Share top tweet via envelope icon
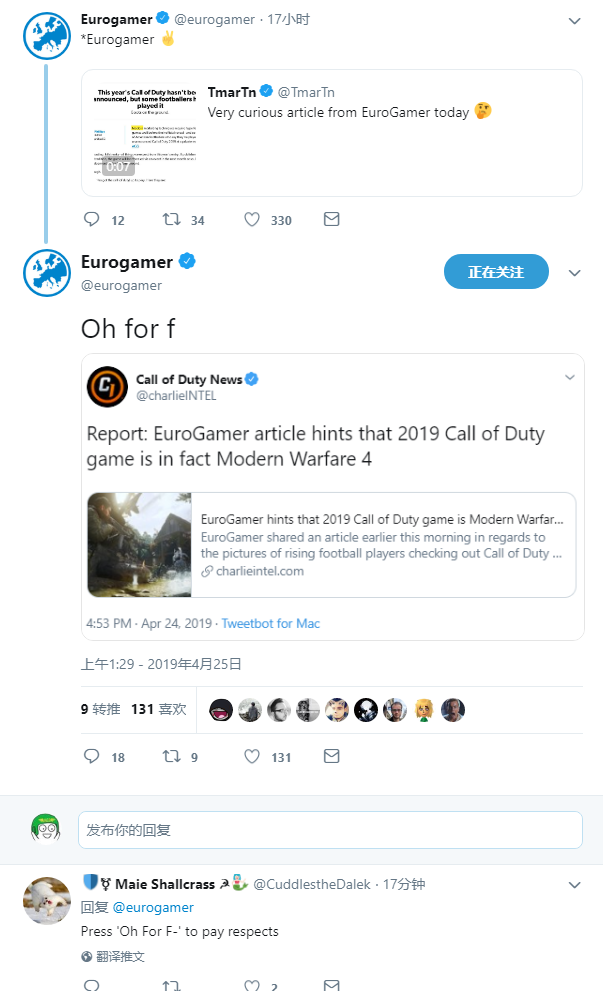This screenshot has width=603, height=991. [x=332, y=219]
